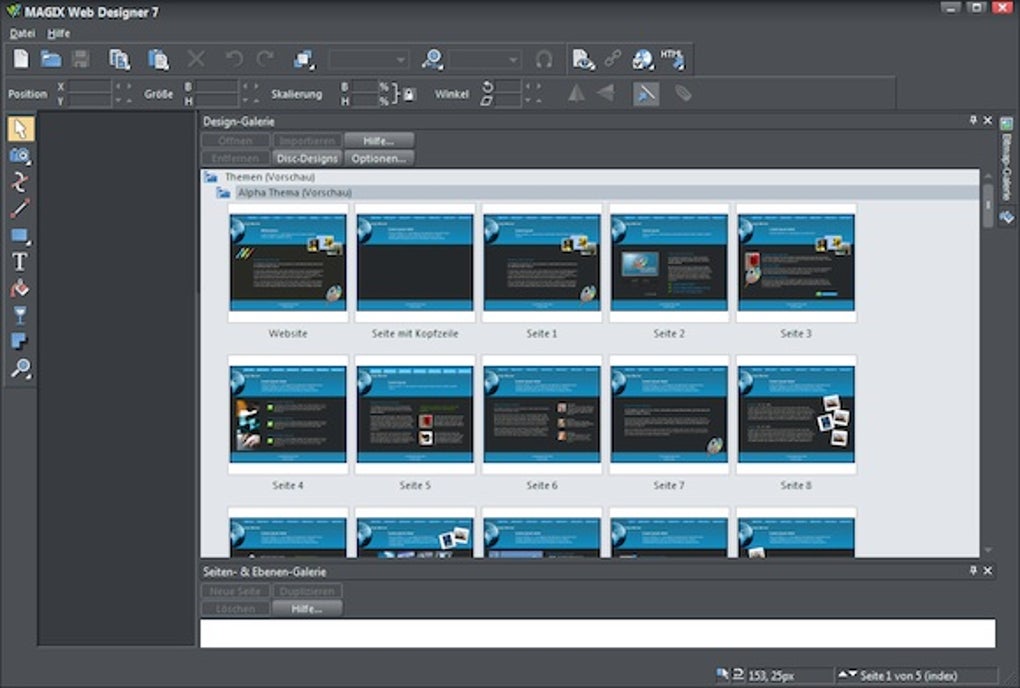
Task: Click the New document icon
Action: pos(21,59)
